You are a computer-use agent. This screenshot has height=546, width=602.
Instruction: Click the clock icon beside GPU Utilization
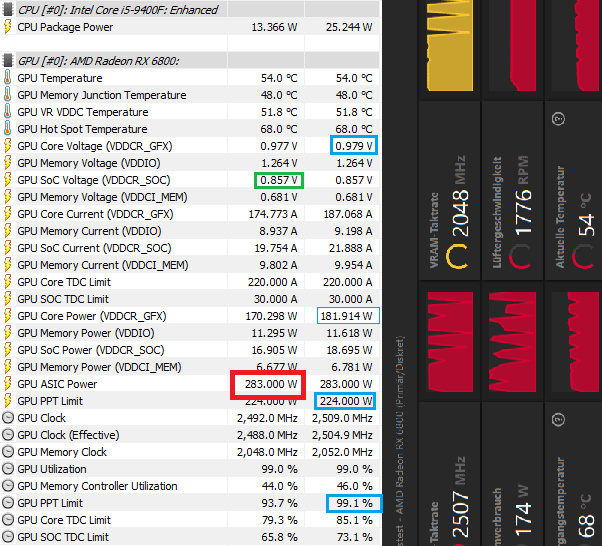(8, 469)
